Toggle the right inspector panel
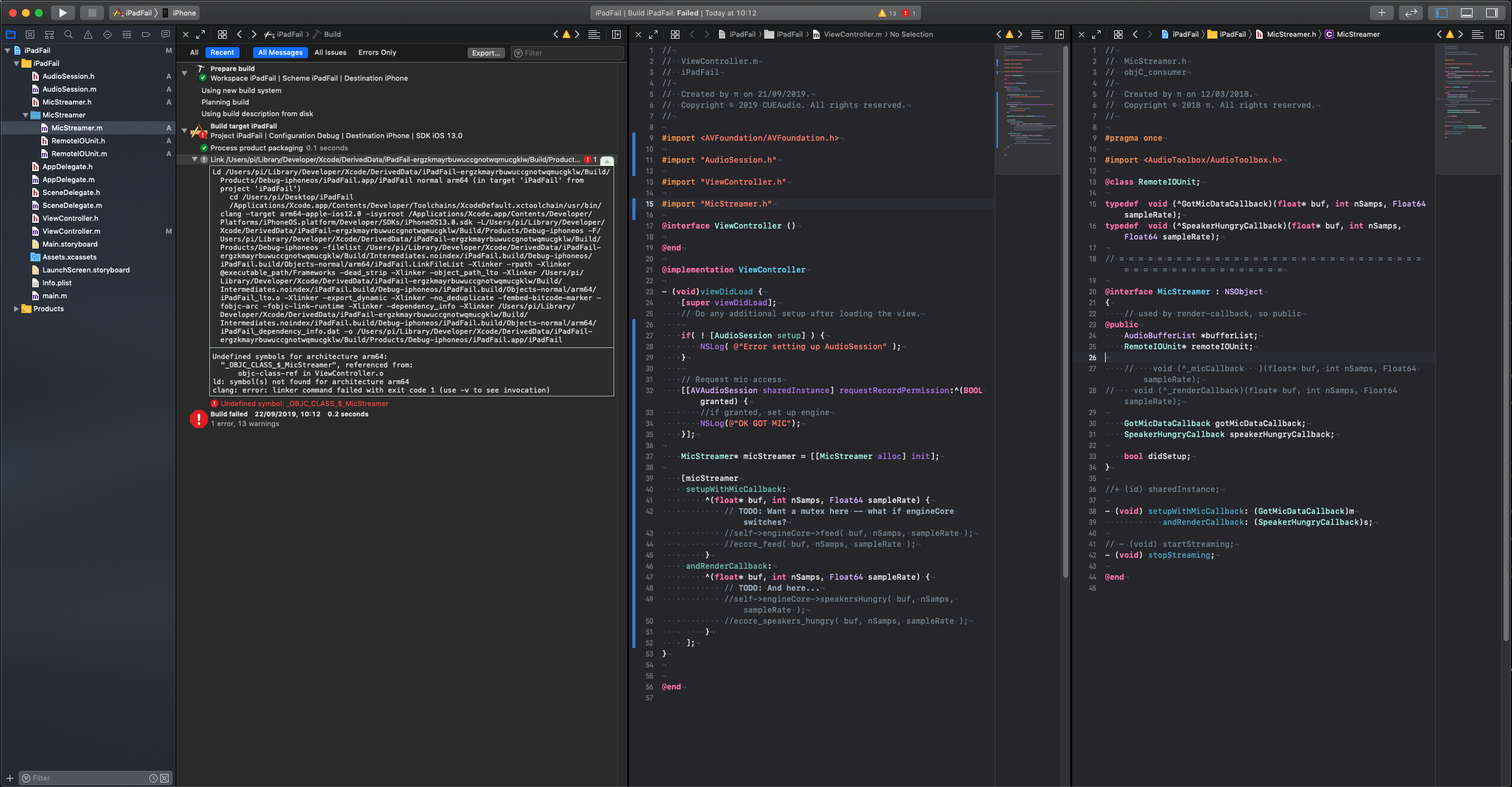The width and height of the screenshot is (1512, 787). (x=1492, y=13)
